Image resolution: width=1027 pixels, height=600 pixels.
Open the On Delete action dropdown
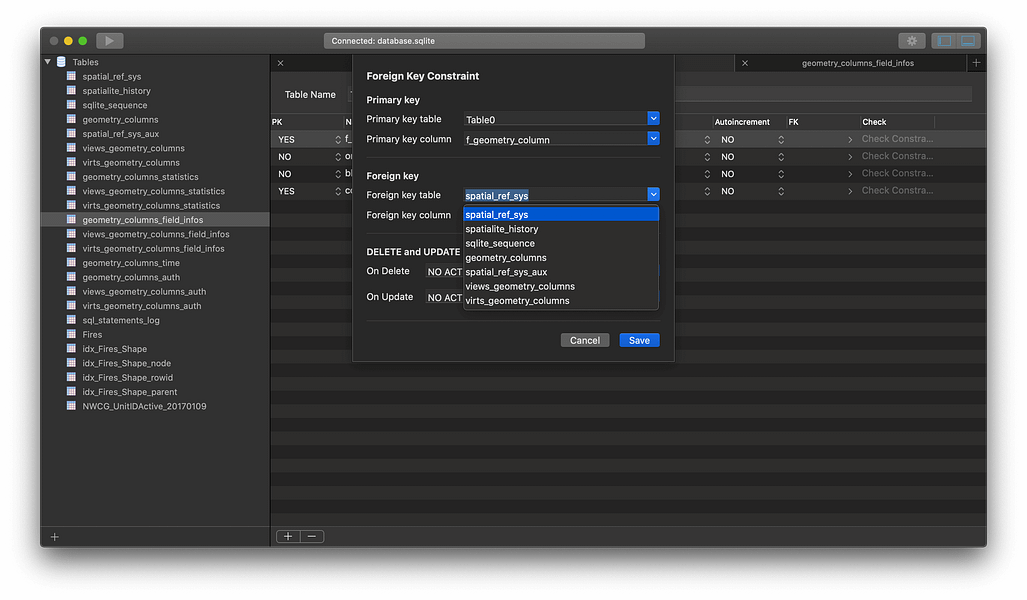[x=444, y=271]
